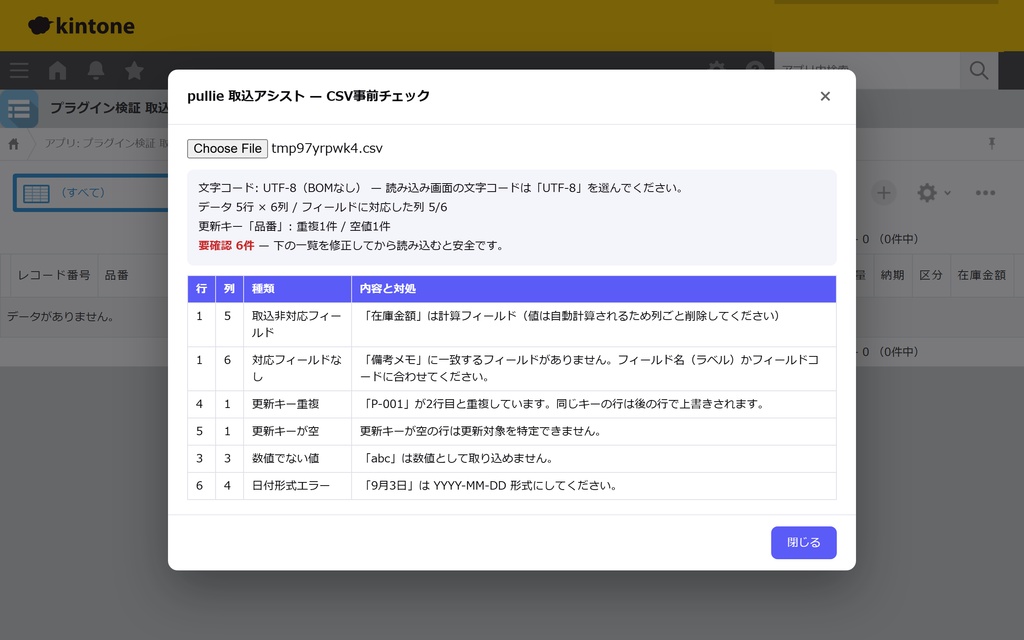
Task: Click the 「P-001」 duplicate key message
Action: pyautogui.click(x=563, y=404)
